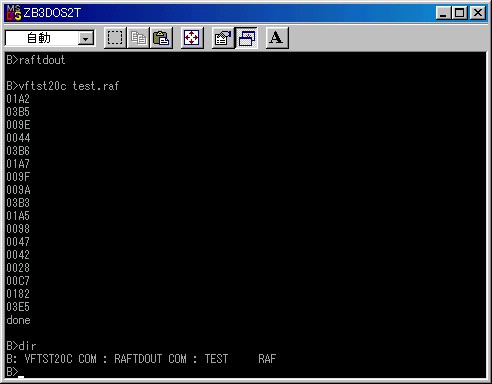Click the 'B>dir' command text

[x=21, y=346]
